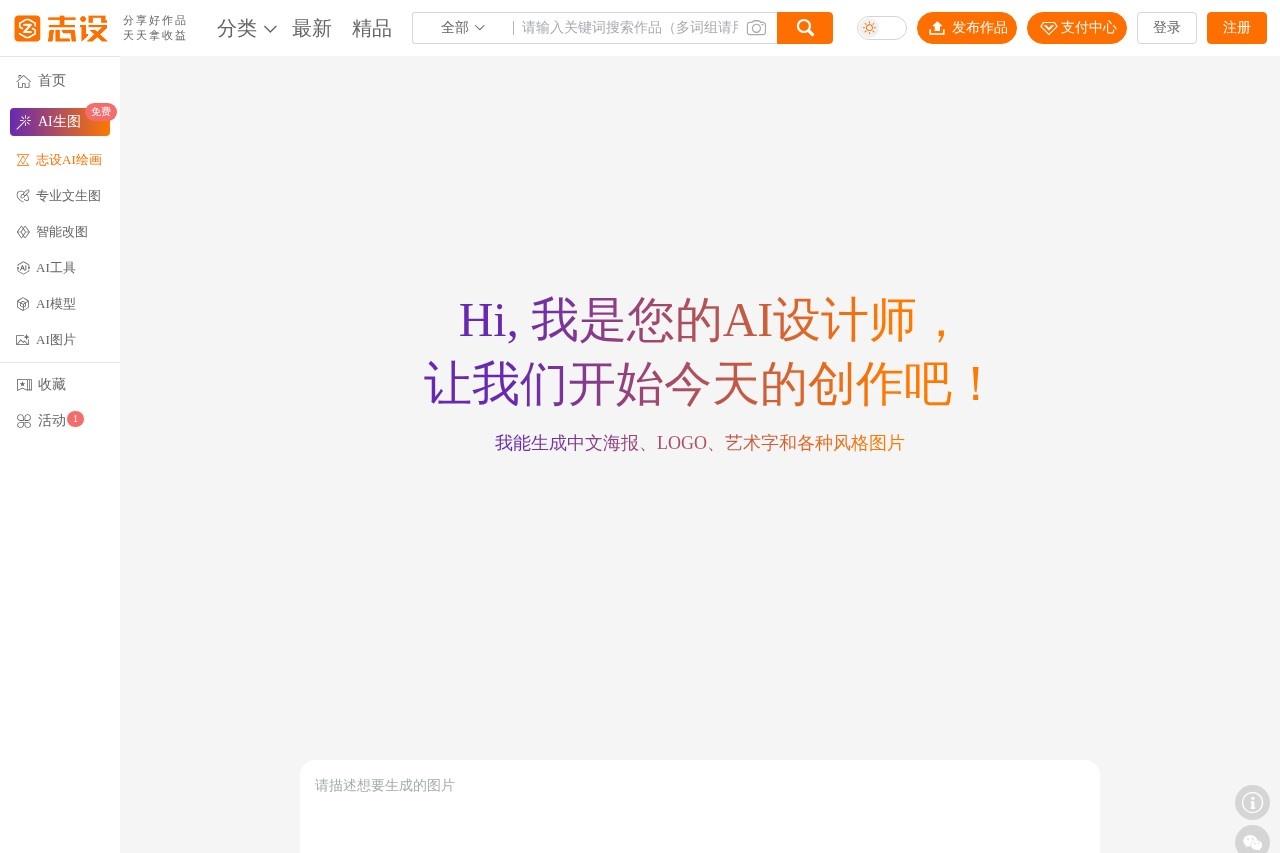Select the highlighted AI生图 menu entry
The width and height of the screenshot is (1280, 853).
coord(59,121)
